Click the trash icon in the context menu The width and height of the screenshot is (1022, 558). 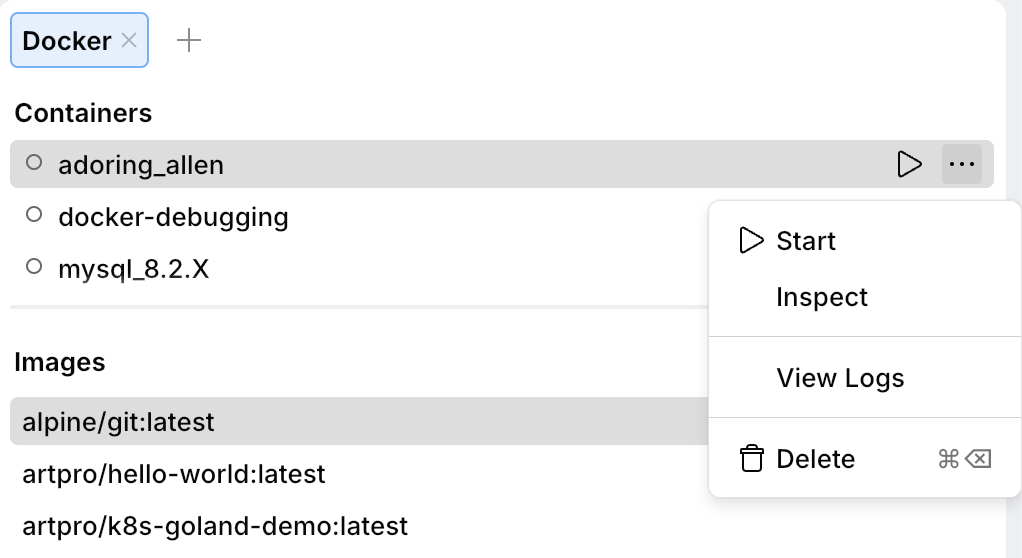(751, 459)
